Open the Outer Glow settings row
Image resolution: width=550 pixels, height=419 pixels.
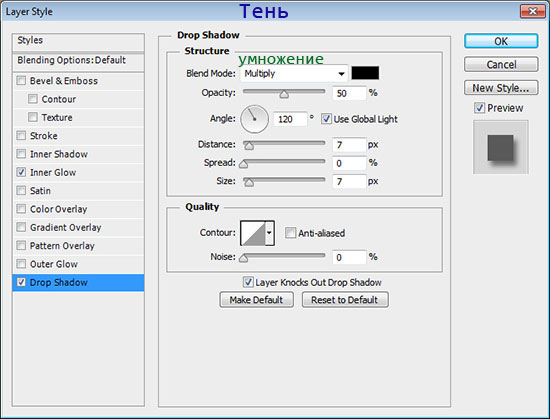click(78, 264)
